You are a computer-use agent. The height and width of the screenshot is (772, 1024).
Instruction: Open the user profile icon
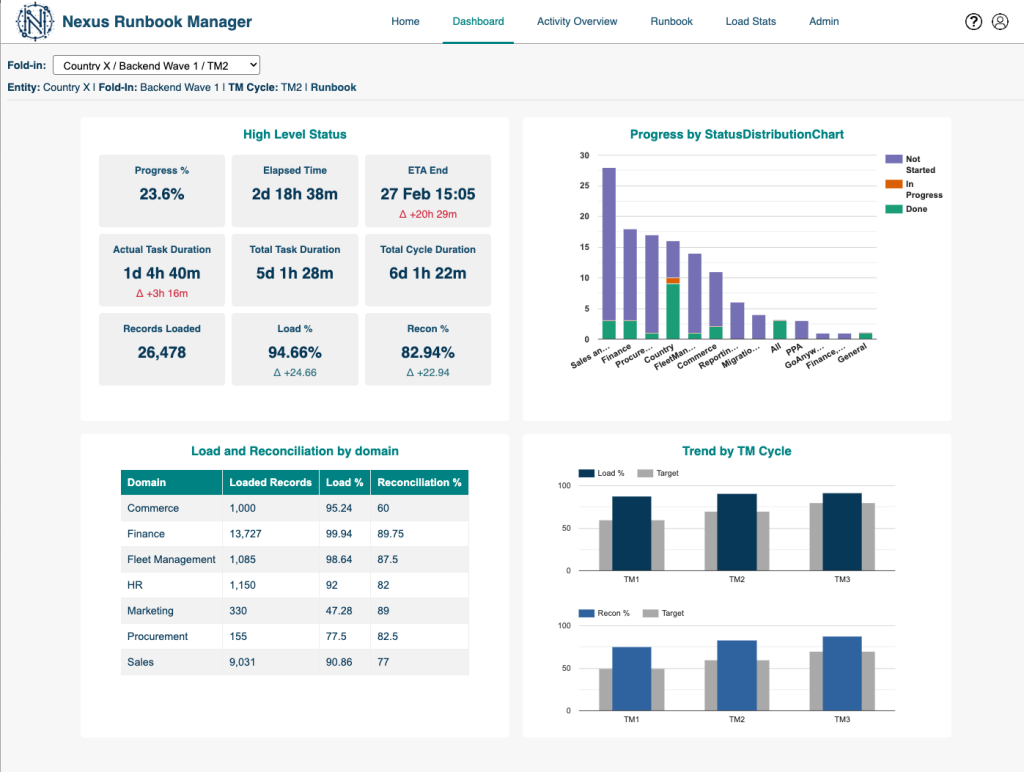coord(999,22)
